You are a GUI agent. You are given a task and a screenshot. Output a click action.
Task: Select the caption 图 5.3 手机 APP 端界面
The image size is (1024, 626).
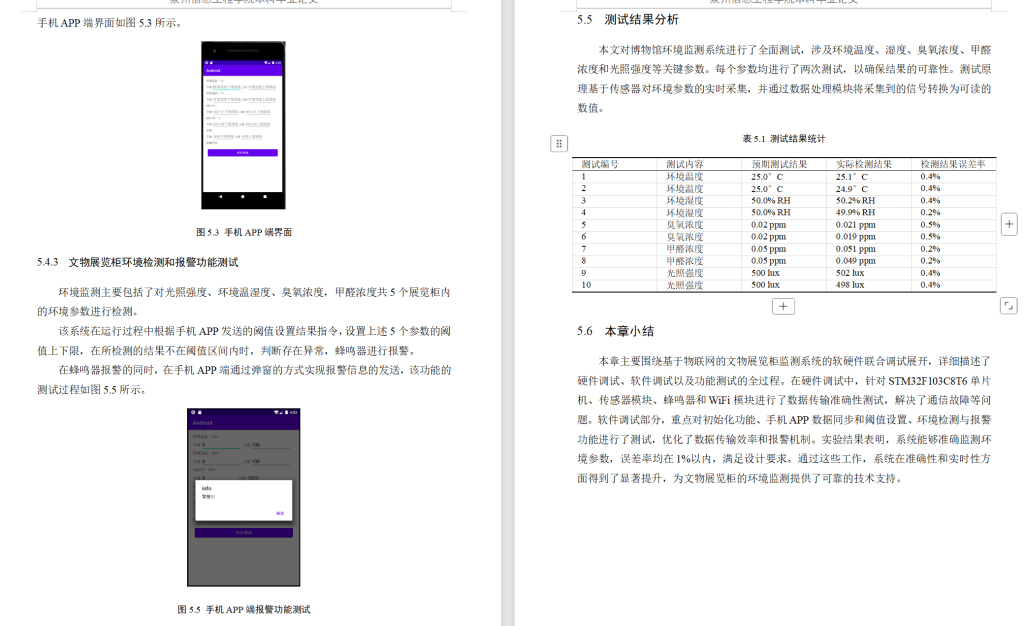244,232
